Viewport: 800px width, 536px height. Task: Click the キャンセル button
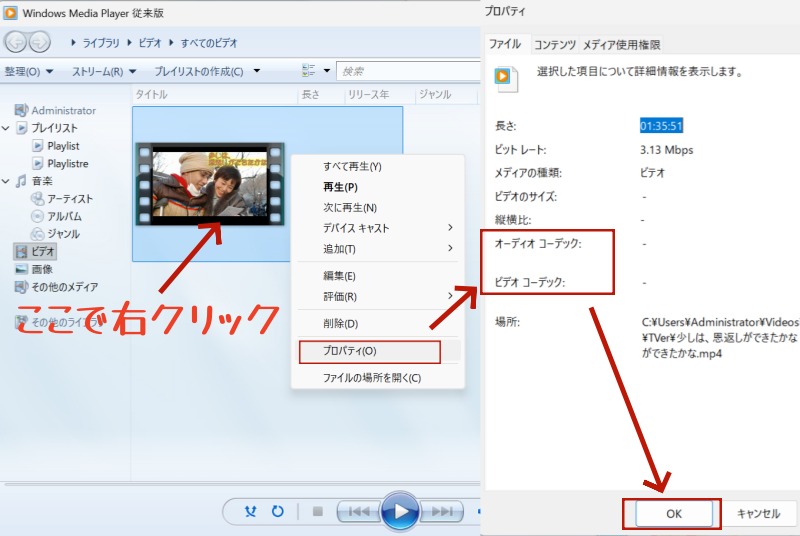click(758, 513)
